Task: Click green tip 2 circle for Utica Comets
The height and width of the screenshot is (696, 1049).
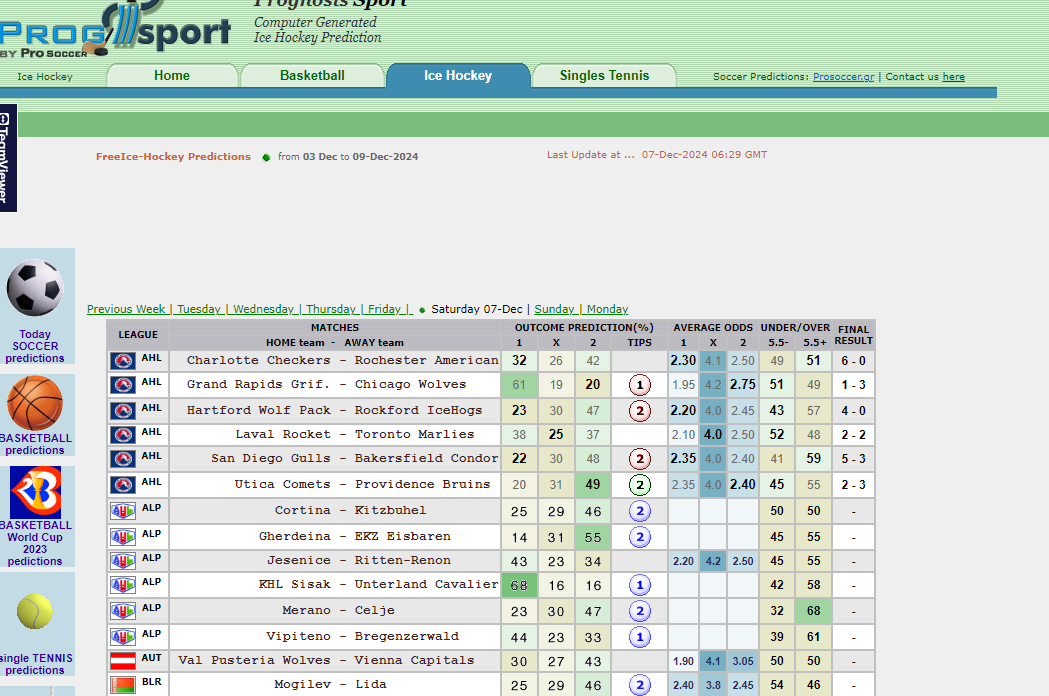Action: pyautogui.click(x=640, y=485)
